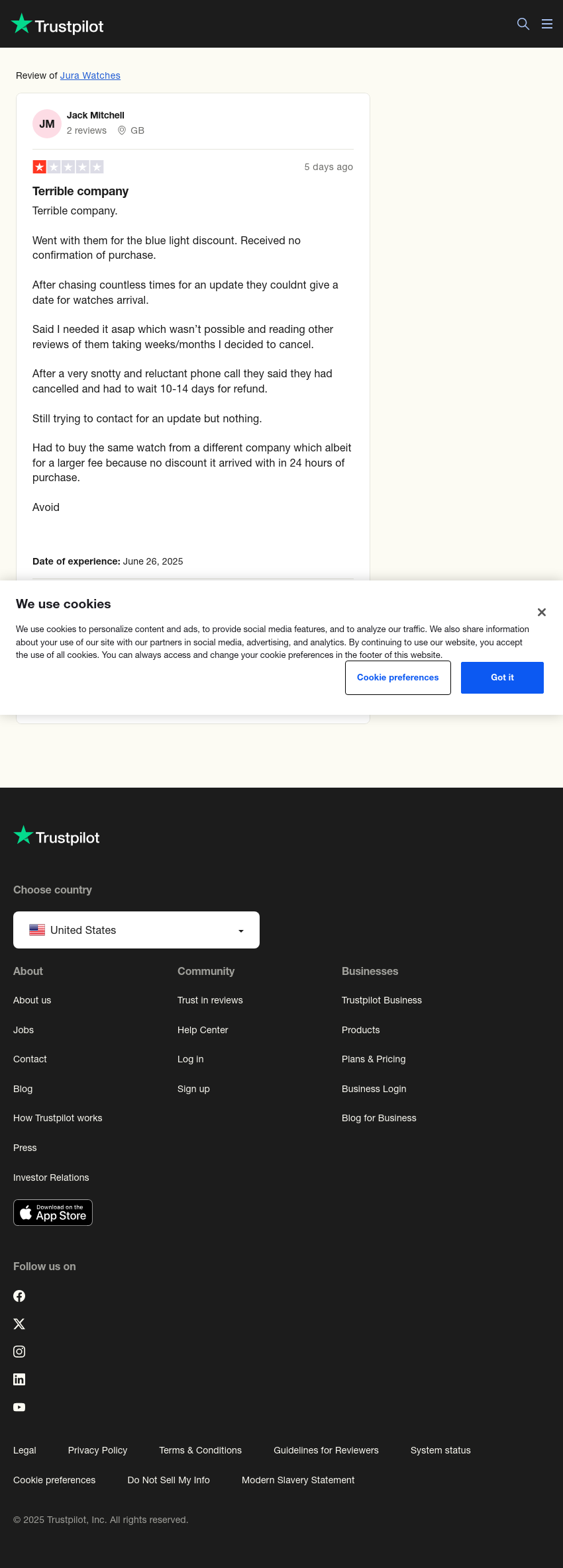This screenshot has height=1568, width=563.
Task: Open Trust in reviews link
Action: tap(210, 1000)
